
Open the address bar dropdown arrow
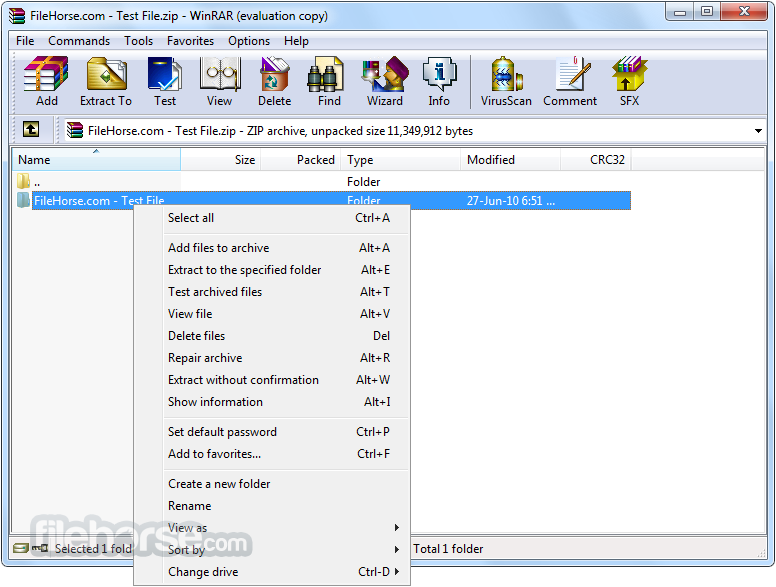tap(758, 131)
